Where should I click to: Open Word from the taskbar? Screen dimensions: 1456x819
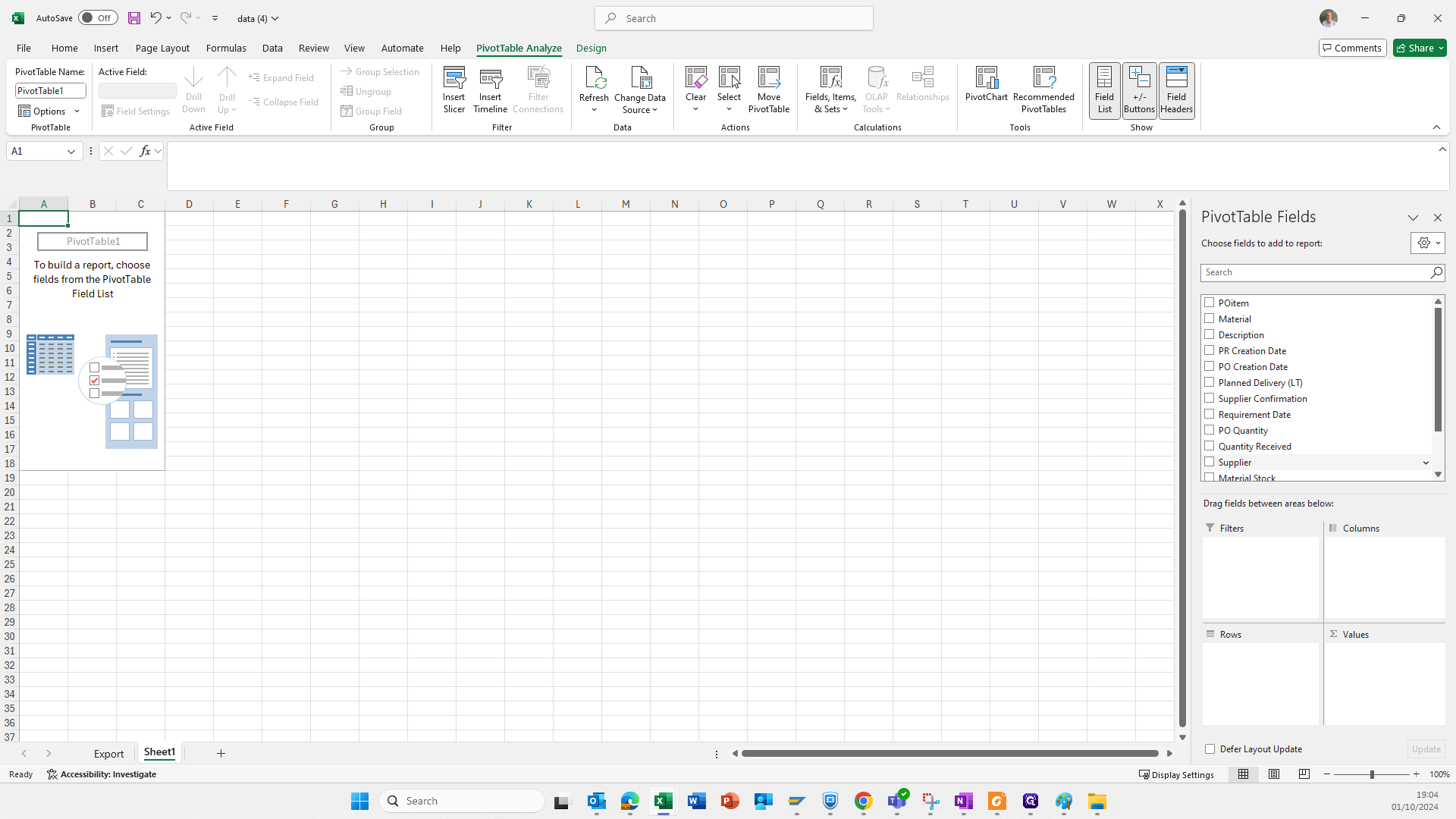pos(697,801)
